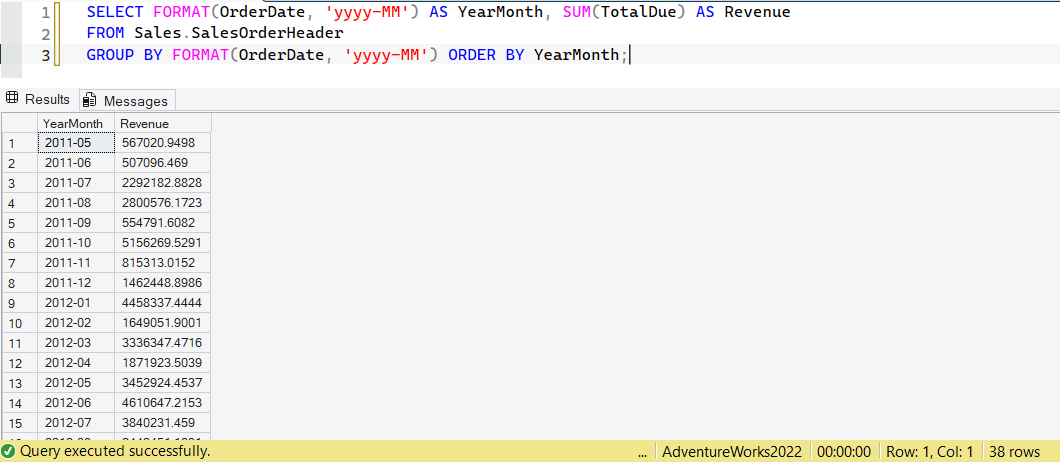Click revenue value 554791.6082
The width and height of the screenshot is (1060, 462).
coord(162,222)
